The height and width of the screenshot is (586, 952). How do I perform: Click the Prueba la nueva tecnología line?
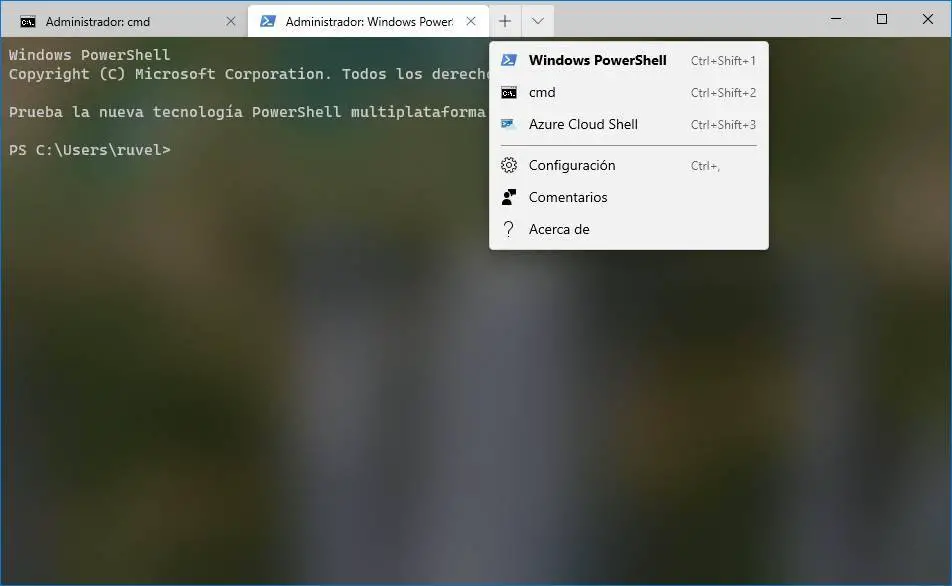click(x=248, y=112)
